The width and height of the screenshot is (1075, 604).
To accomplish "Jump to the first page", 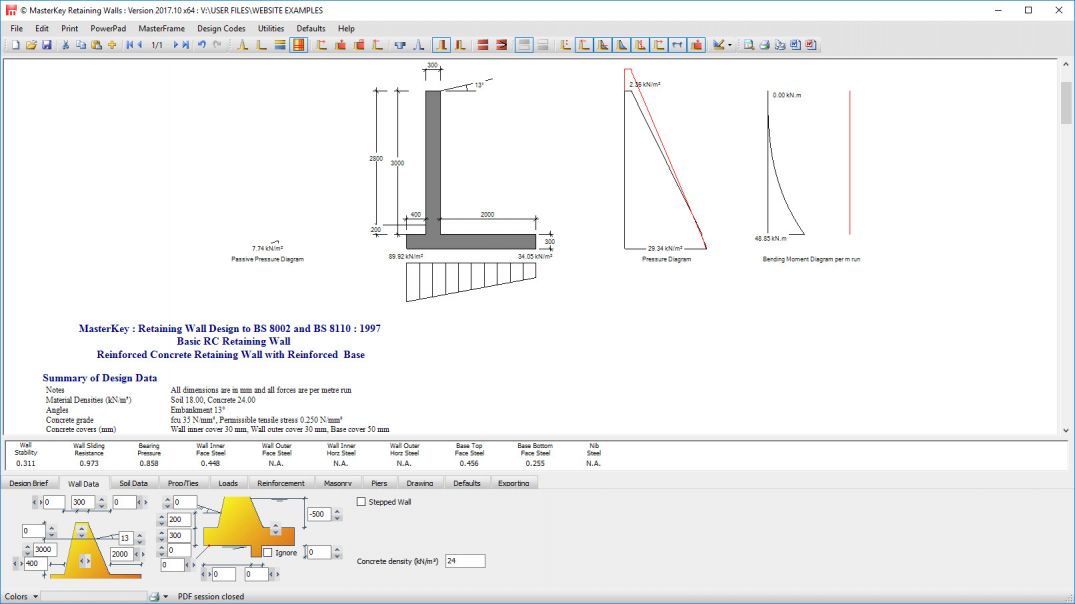I will point(130,45).
